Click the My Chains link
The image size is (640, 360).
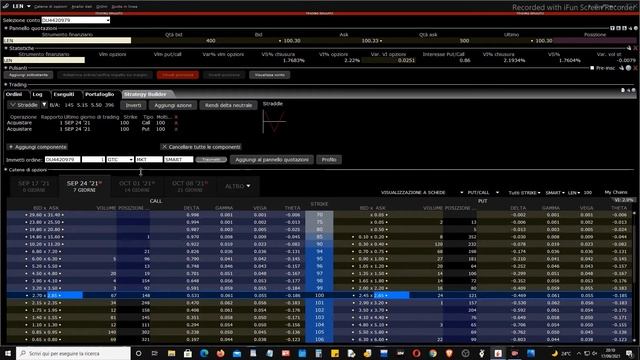pos(616,192)
